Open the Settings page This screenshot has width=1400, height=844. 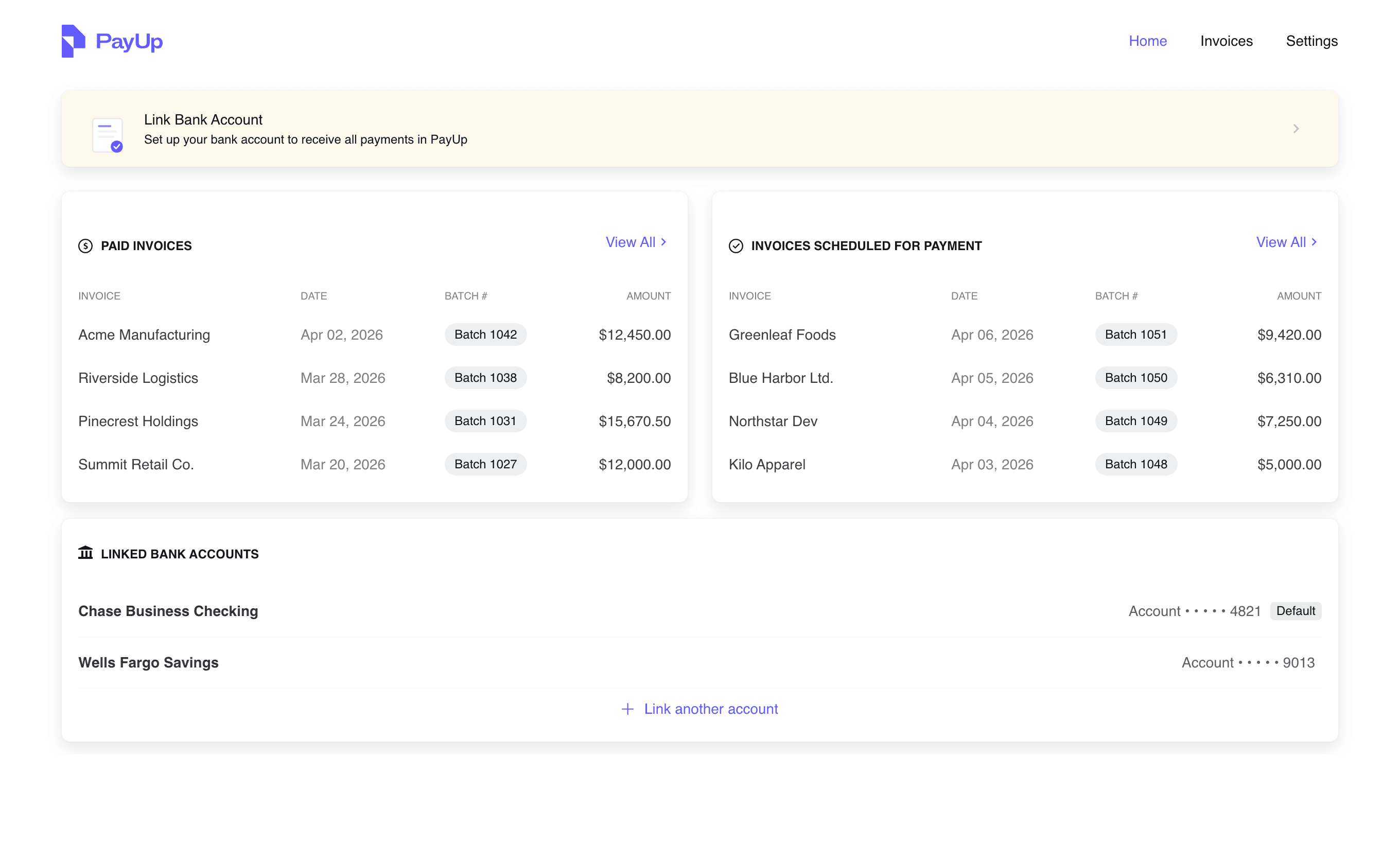pos(1311,41)
